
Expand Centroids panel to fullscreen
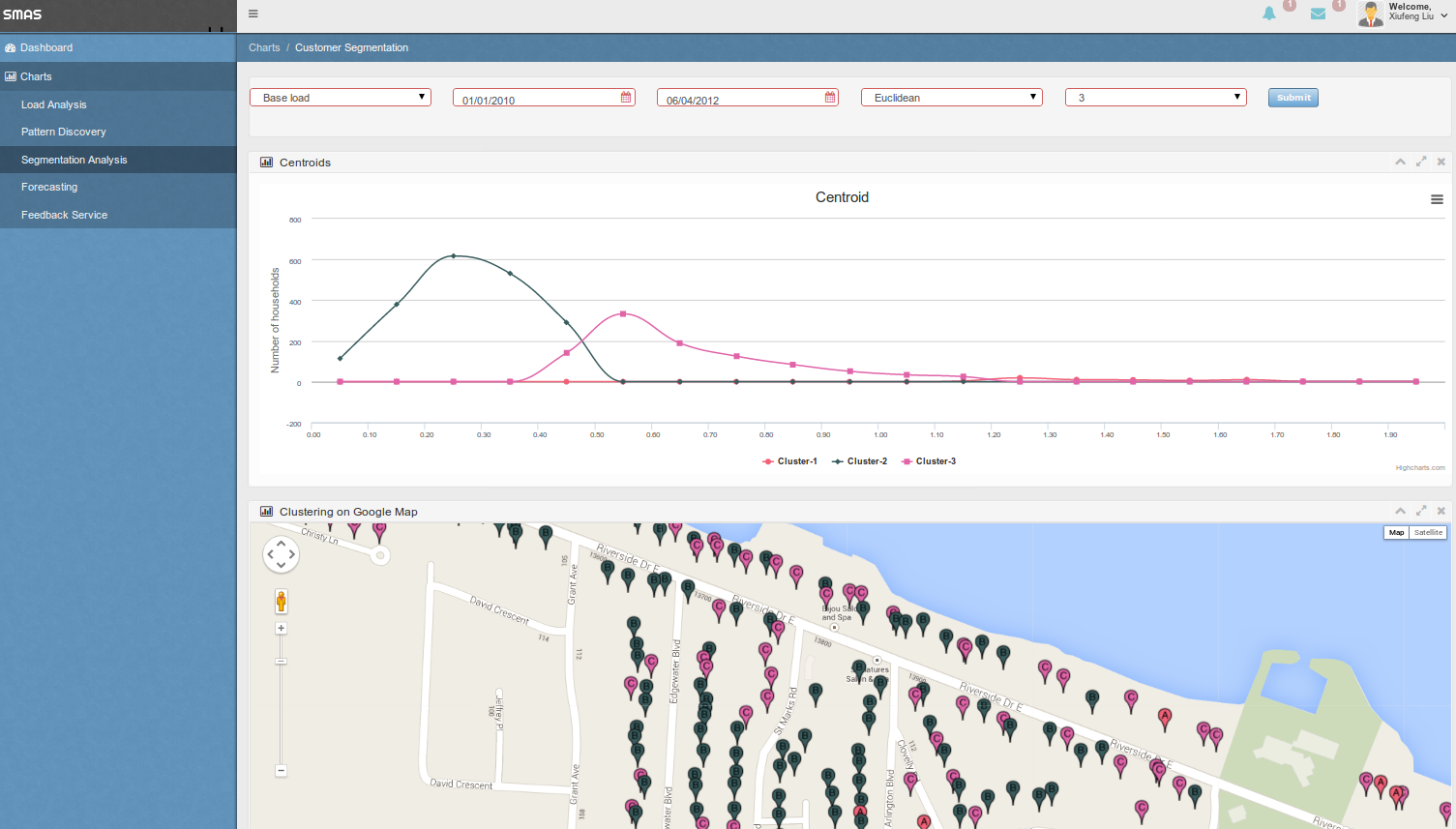pyautogui.click(x=1421, y=162)
